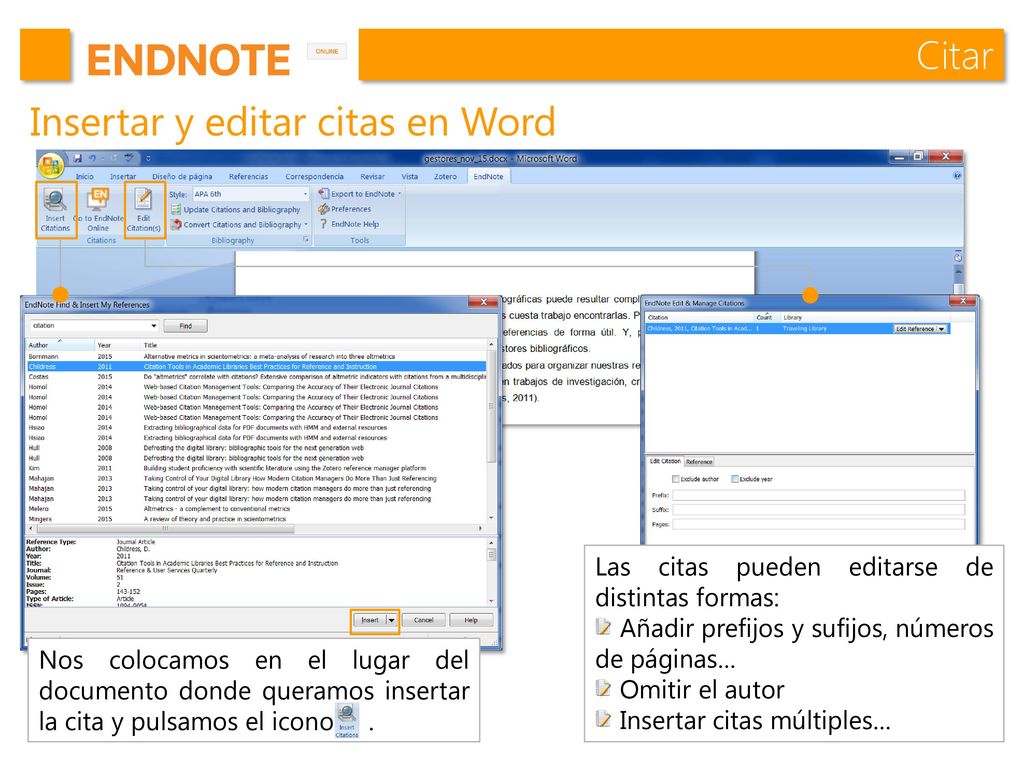Click the Edit Reference button
The height and width of the screenshot is (768, 1024).
tap(915, 329)
